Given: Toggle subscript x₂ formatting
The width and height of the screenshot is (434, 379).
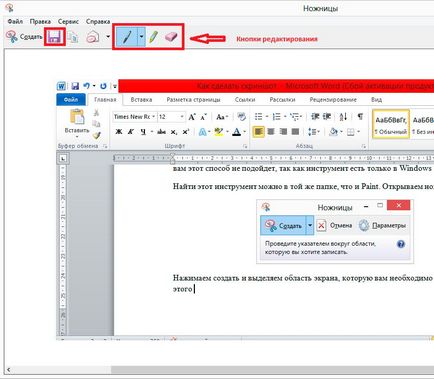Looking at the screenshot, I should coord(174,132).
